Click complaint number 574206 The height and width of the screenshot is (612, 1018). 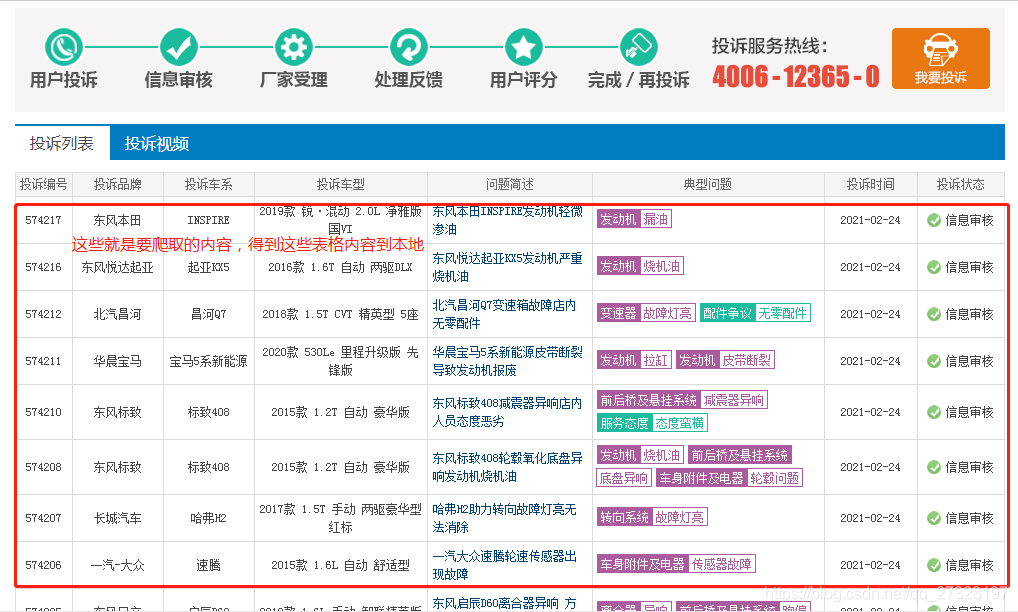click(x=43, y=565)
